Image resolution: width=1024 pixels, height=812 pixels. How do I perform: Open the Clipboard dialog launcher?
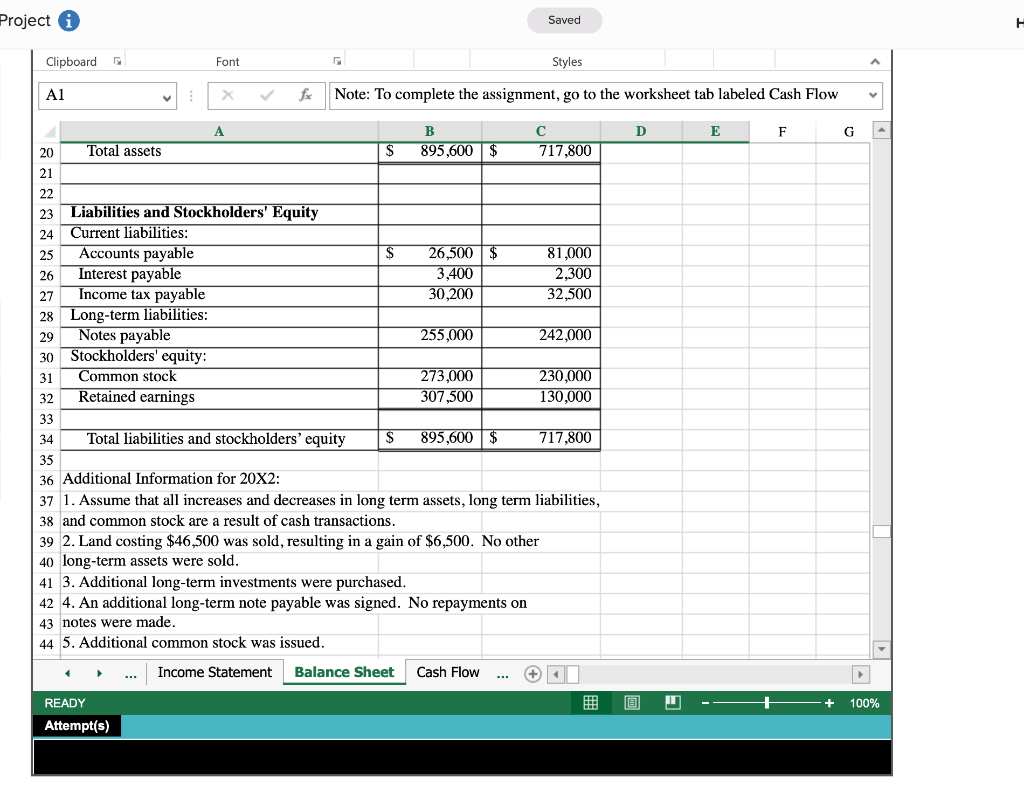(116, 61)
